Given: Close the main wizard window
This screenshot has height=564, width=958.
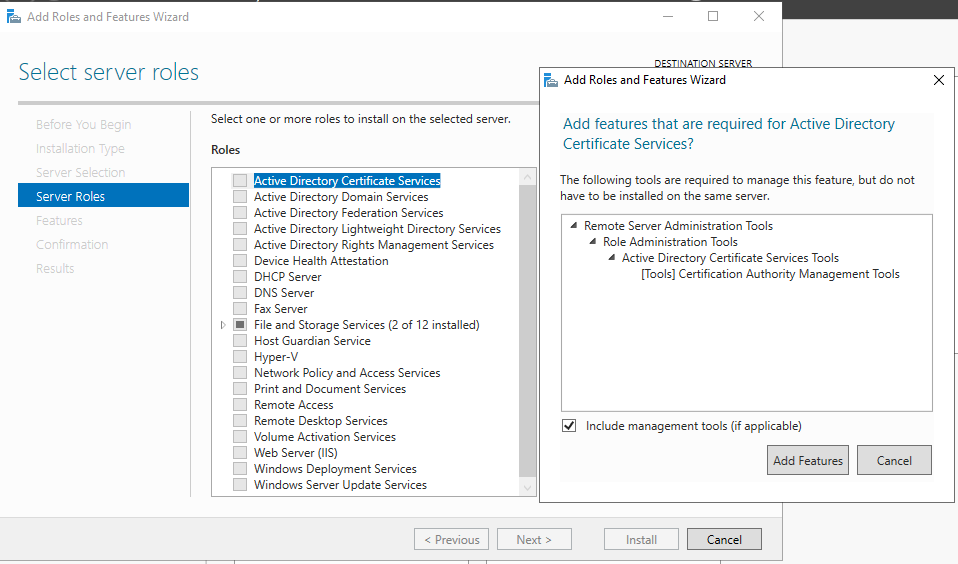Looking at the screenshot, I should click(x=759, y=16).
